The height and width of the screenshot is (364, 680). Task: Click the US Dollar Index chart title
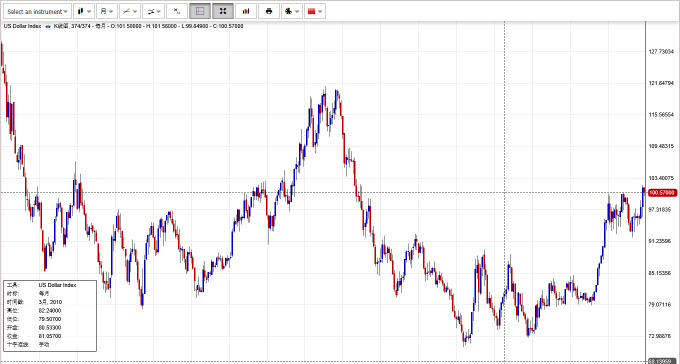(23, 26)
